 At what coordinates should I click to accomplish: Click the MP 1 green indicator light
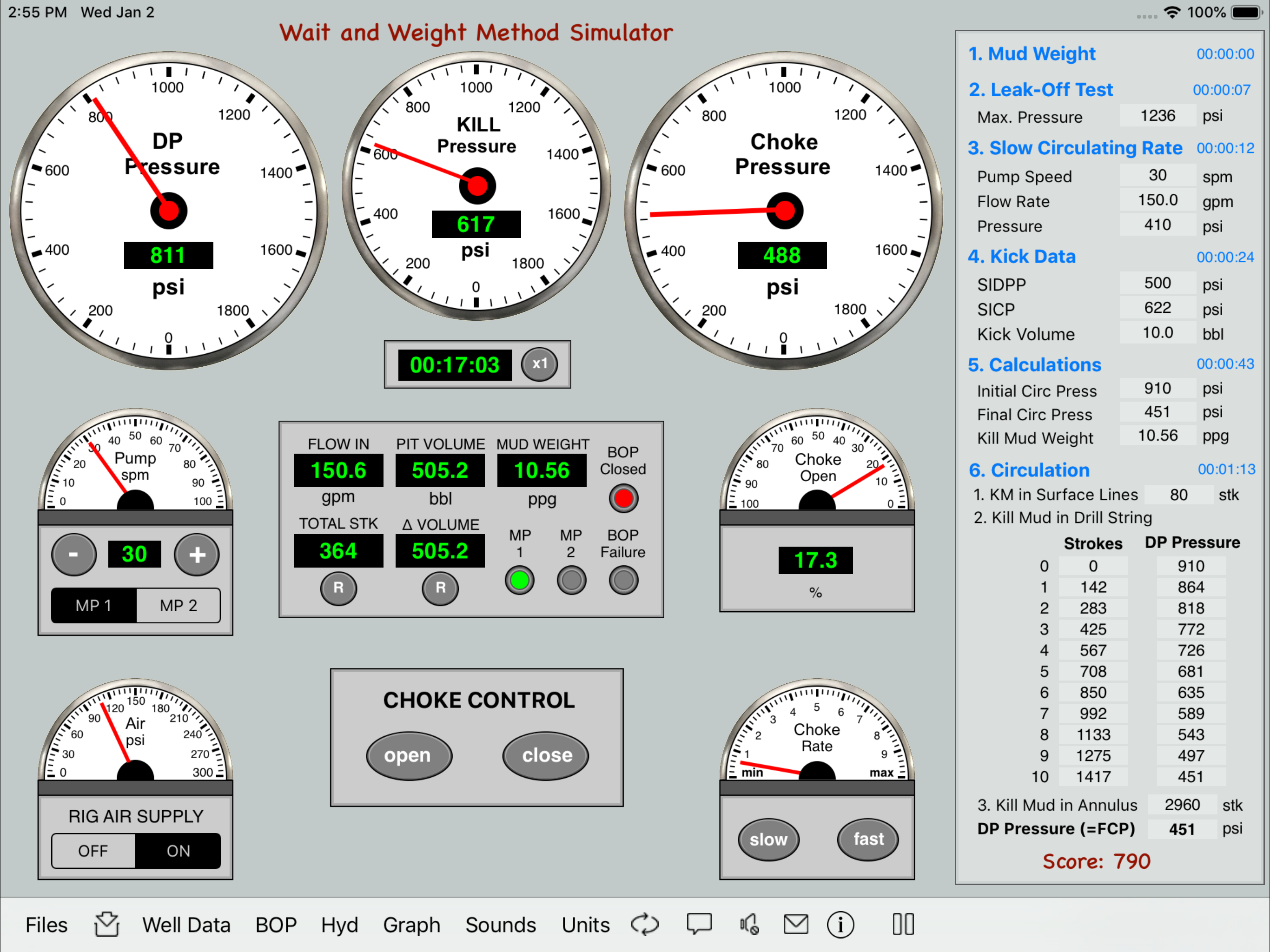click(x=519, y=580)
